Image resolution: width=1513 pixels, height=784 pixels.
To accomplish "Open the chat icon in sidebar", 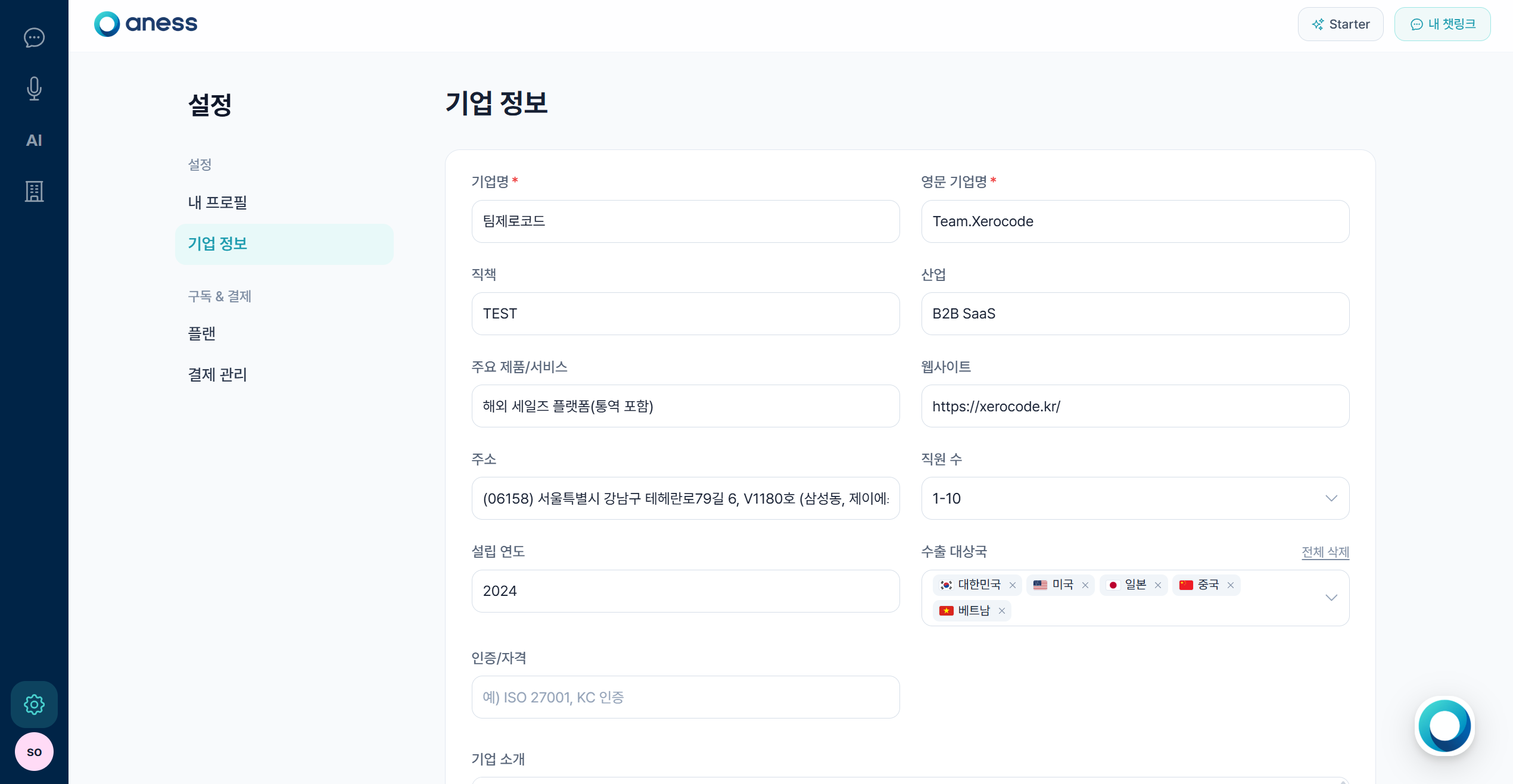I will 34,38.
